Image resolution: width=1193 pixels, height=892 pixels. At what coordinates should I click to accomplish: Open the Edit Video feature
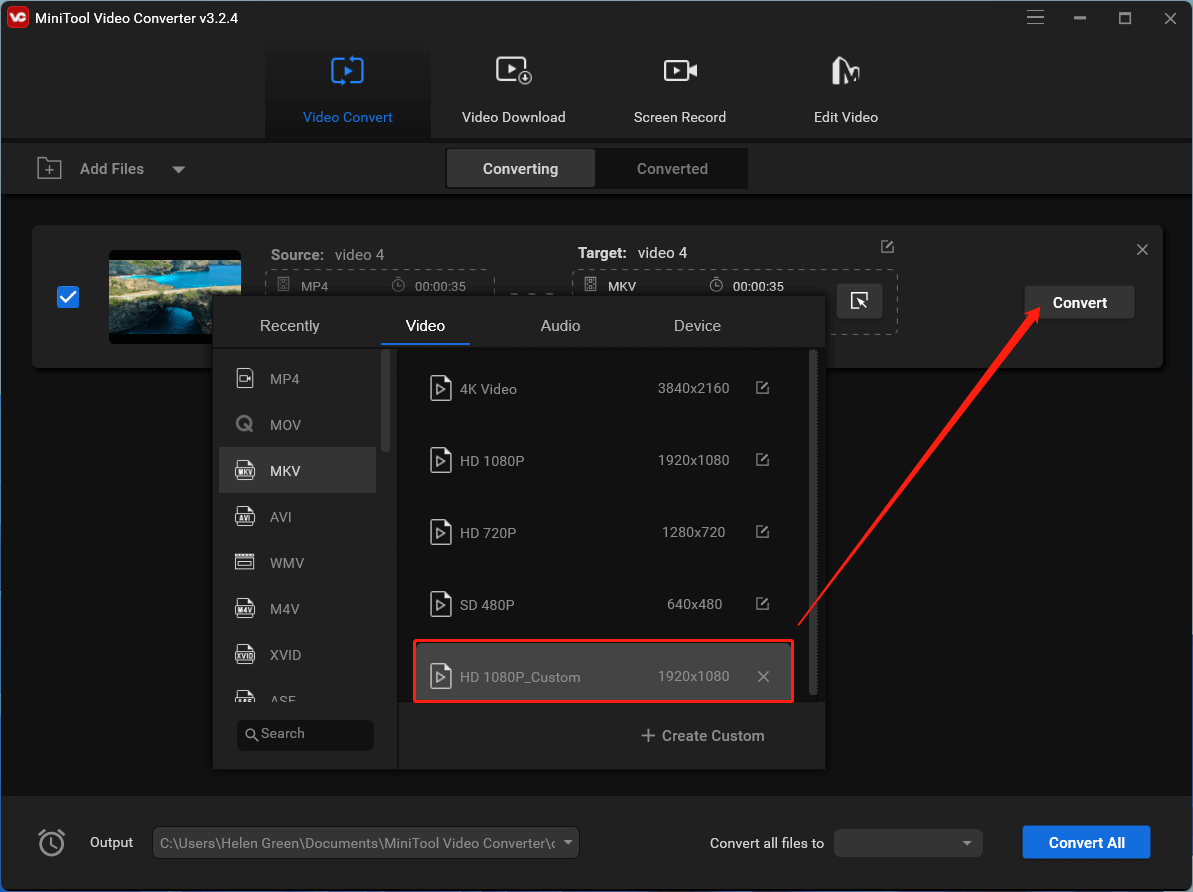[x=845, y=88]
